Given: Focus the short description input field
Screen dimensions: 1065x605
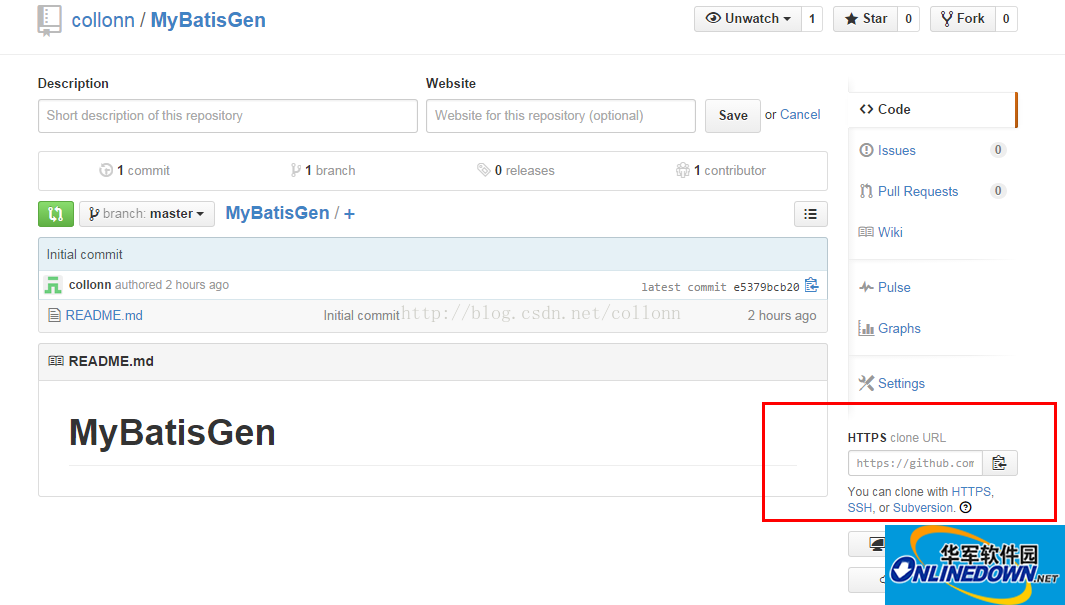Looking at the screenshot, I should click(x=228, y=115).
